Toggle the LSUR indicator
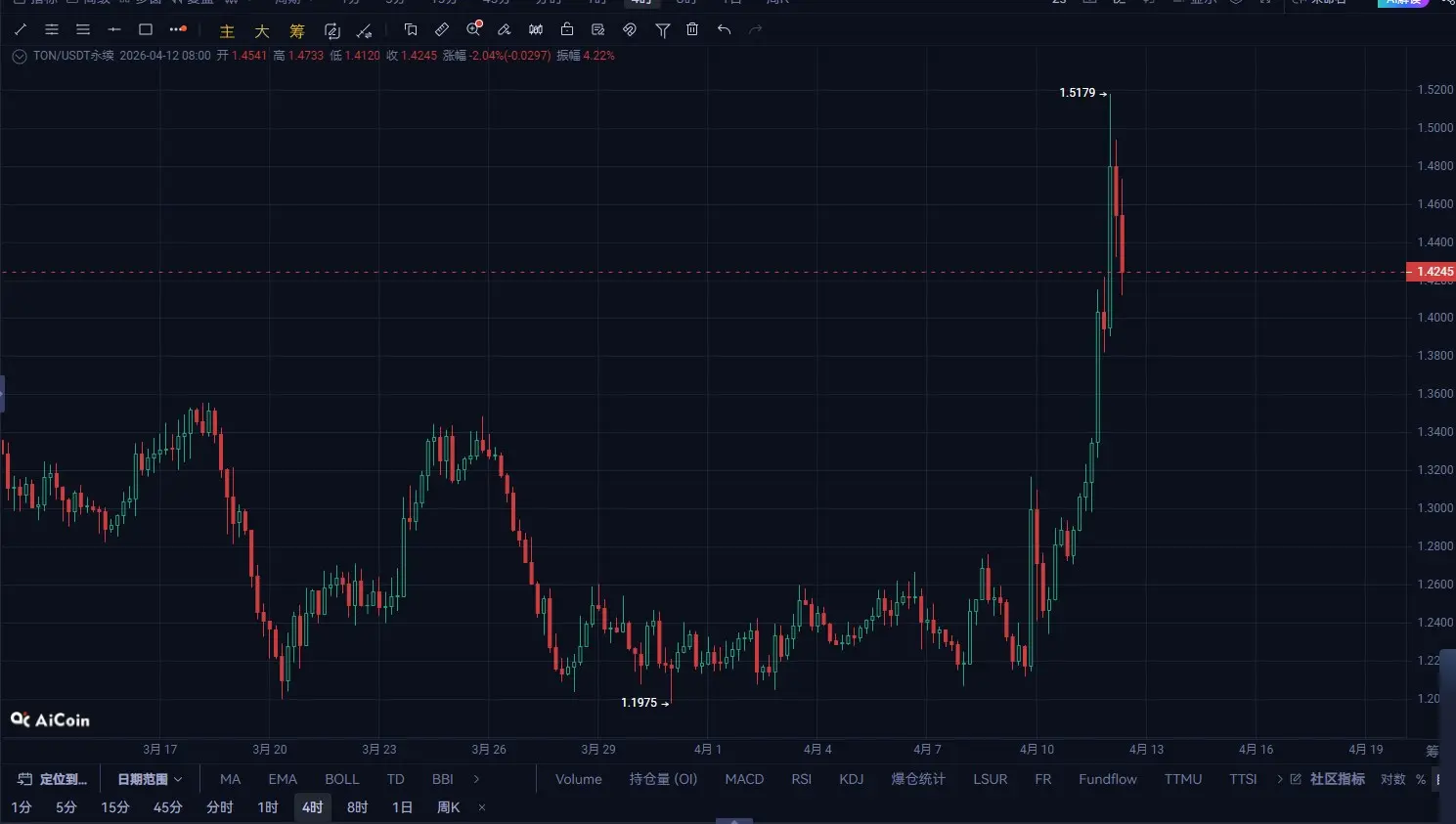The height and width of the screenshot is (824, 1456). coord(991,779)
